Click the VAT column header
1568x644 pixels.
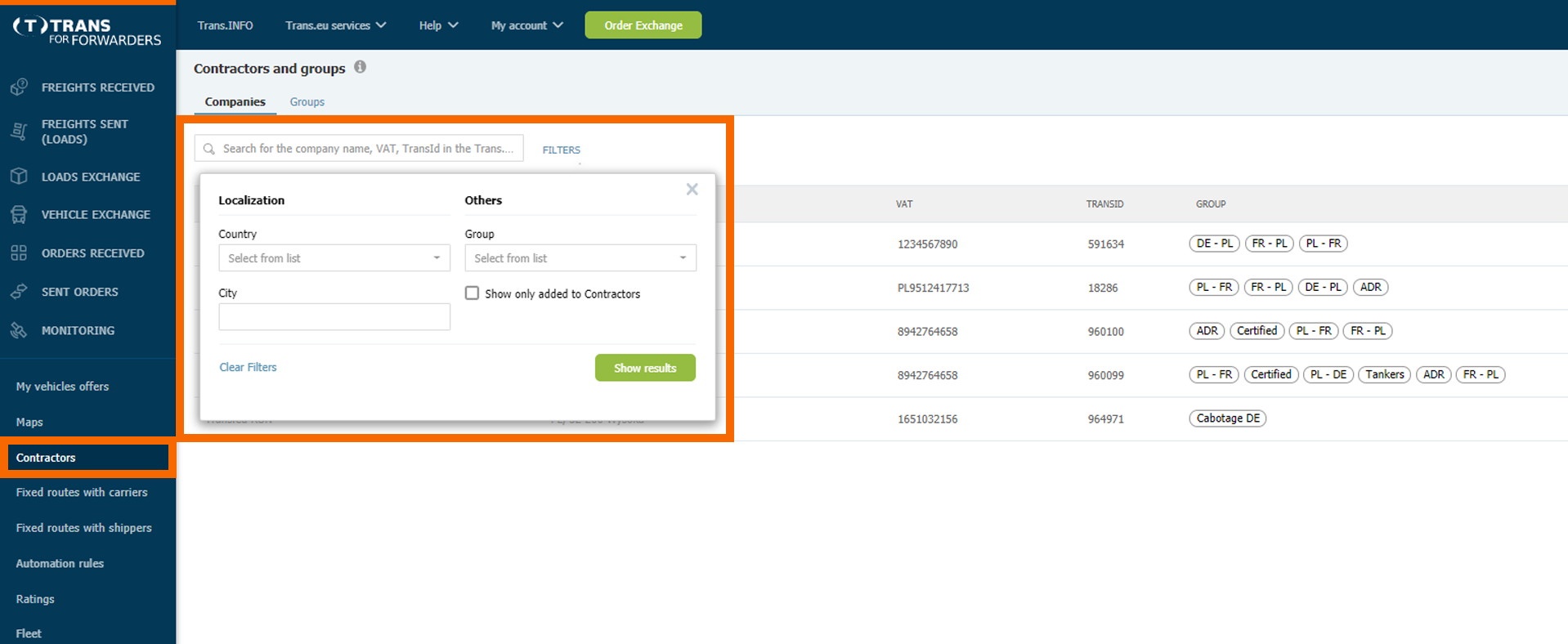tap(904, 203)
